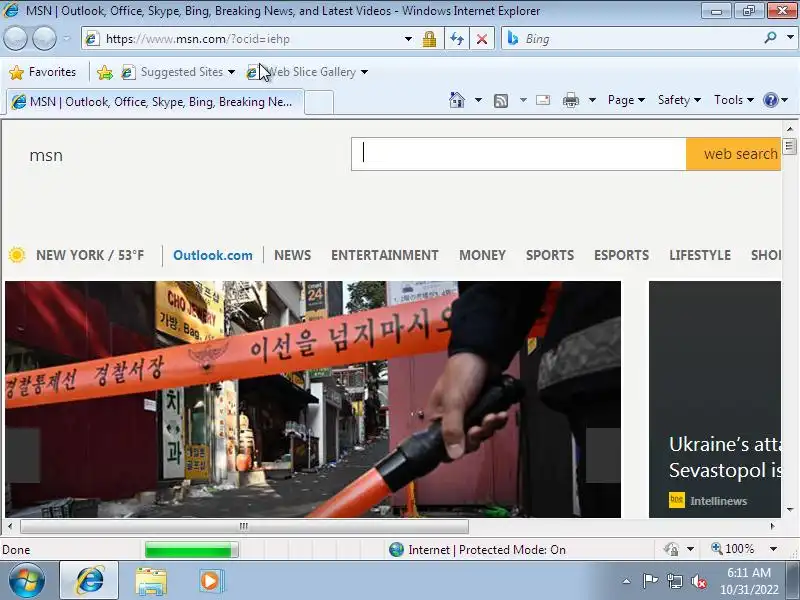Open the Windows Start menu
Viewport: 800px width, 600px height.
tap(26, 581)
